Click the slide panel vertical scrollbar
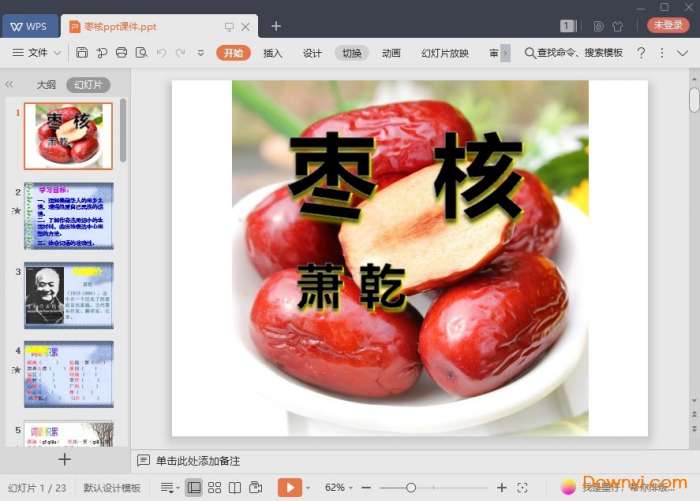Screen dimensions: 700x501 tap(123, 130)
